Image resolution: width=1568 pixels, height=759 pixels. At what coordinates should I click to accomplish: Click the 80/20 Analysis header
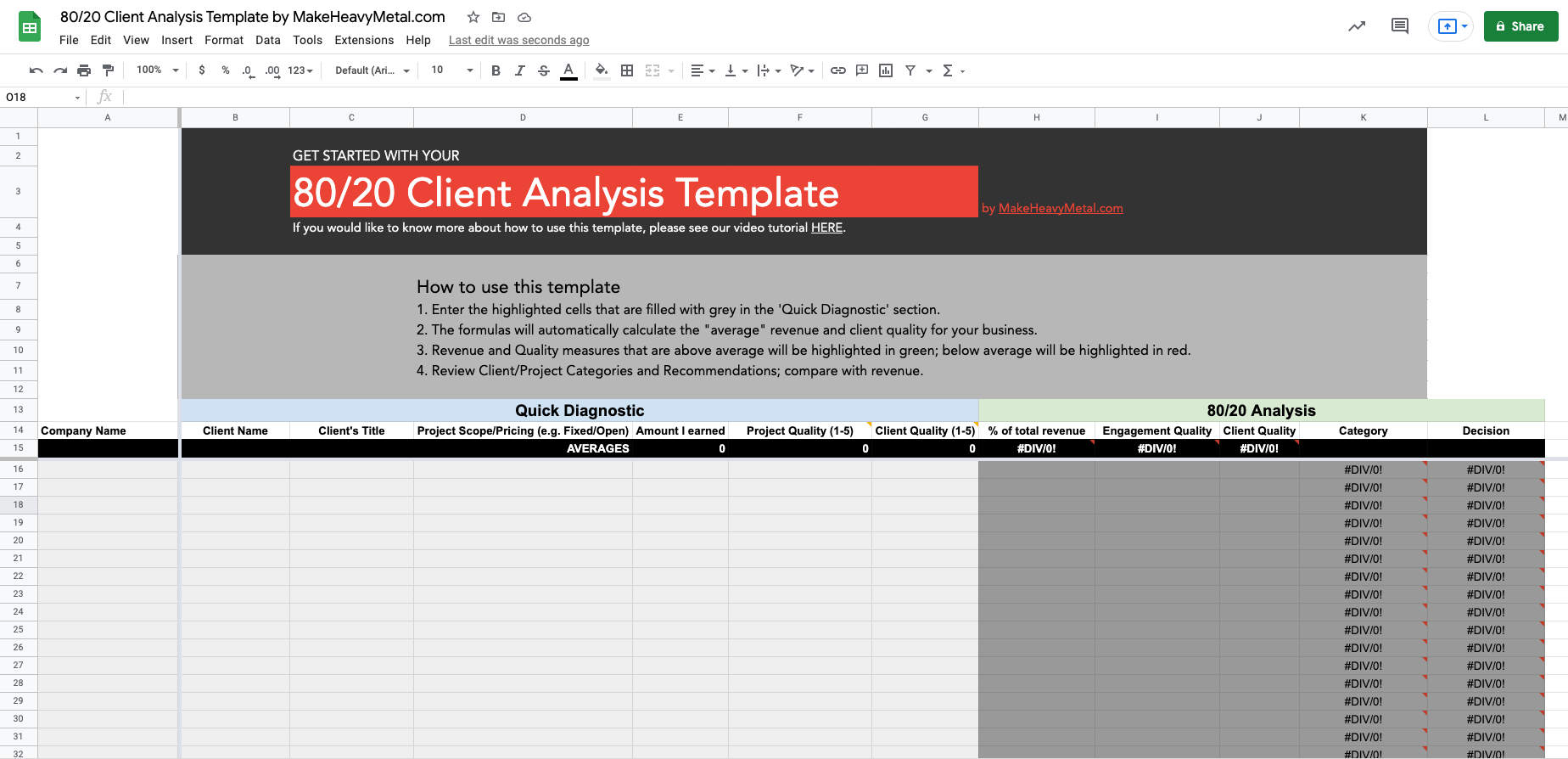pyautogui.click(x=1262, y=410)
